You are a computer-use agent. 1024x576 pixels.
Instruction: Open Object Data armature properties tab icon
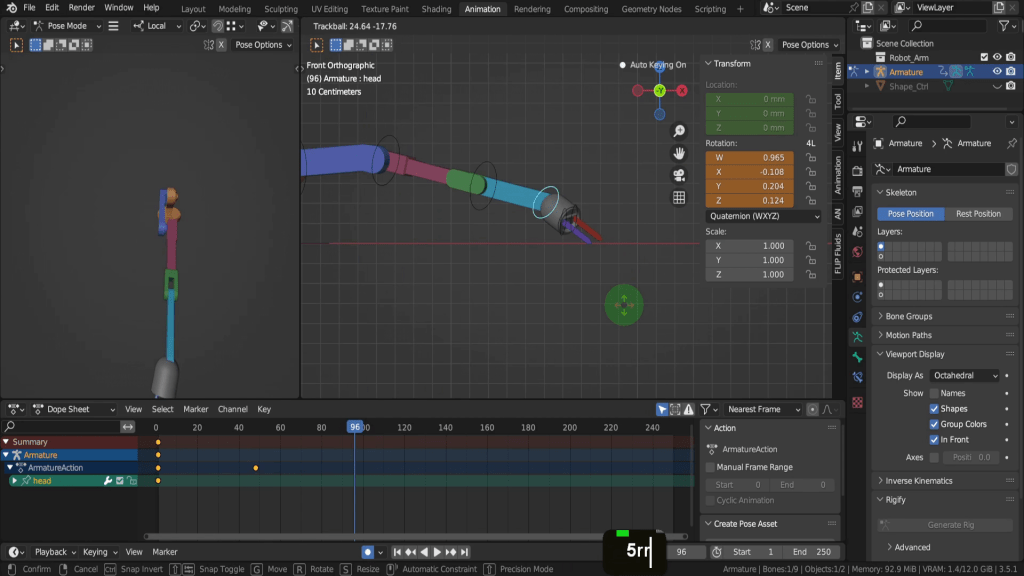(857, 337)
